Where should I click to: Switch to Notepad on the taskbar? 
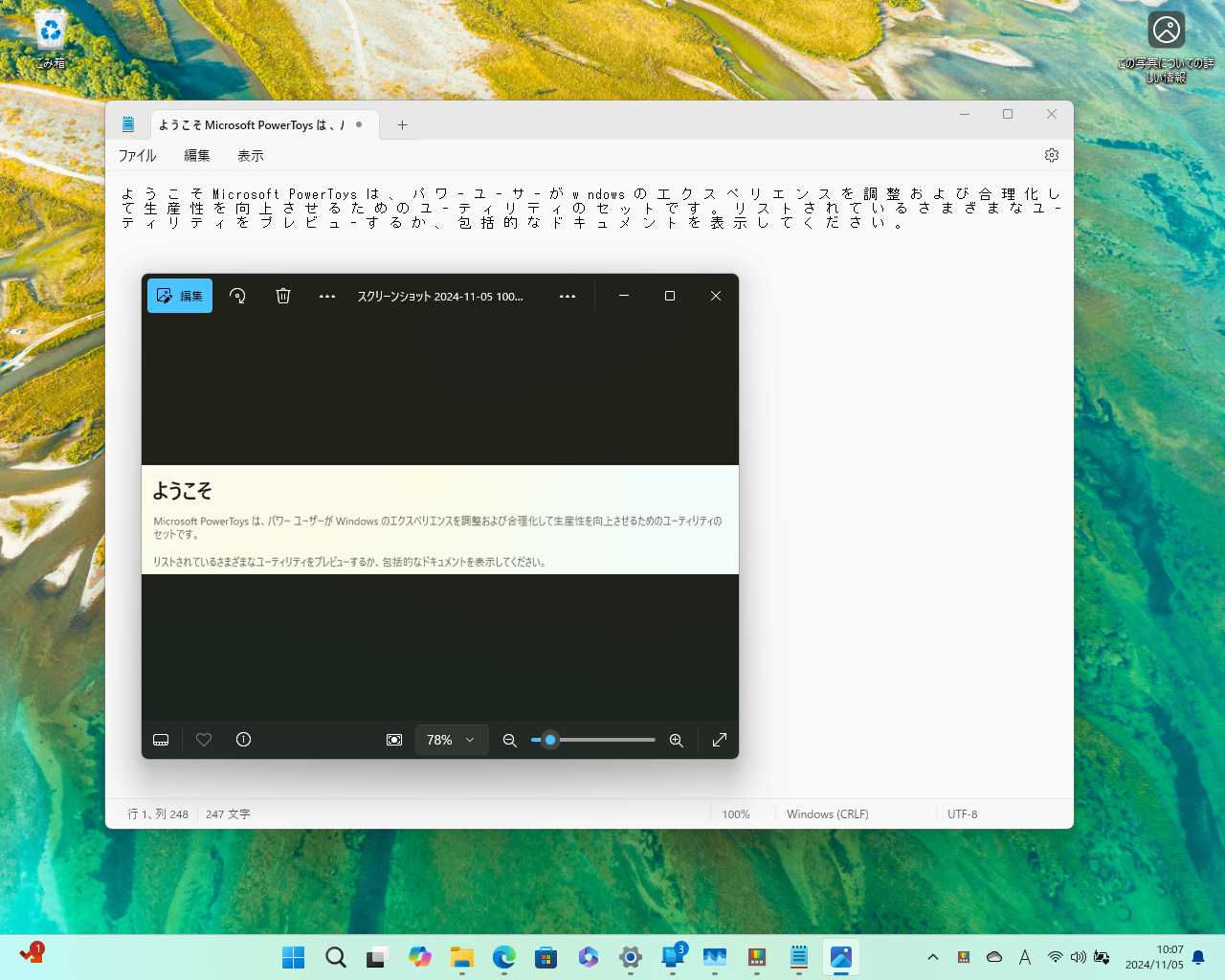(x=799, y=957)
